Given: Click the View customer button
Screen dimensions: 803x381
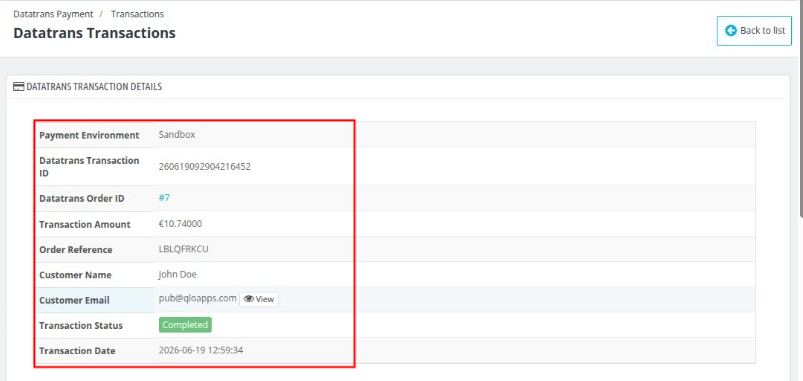Looking at the screenshot, I should point(259,299).
